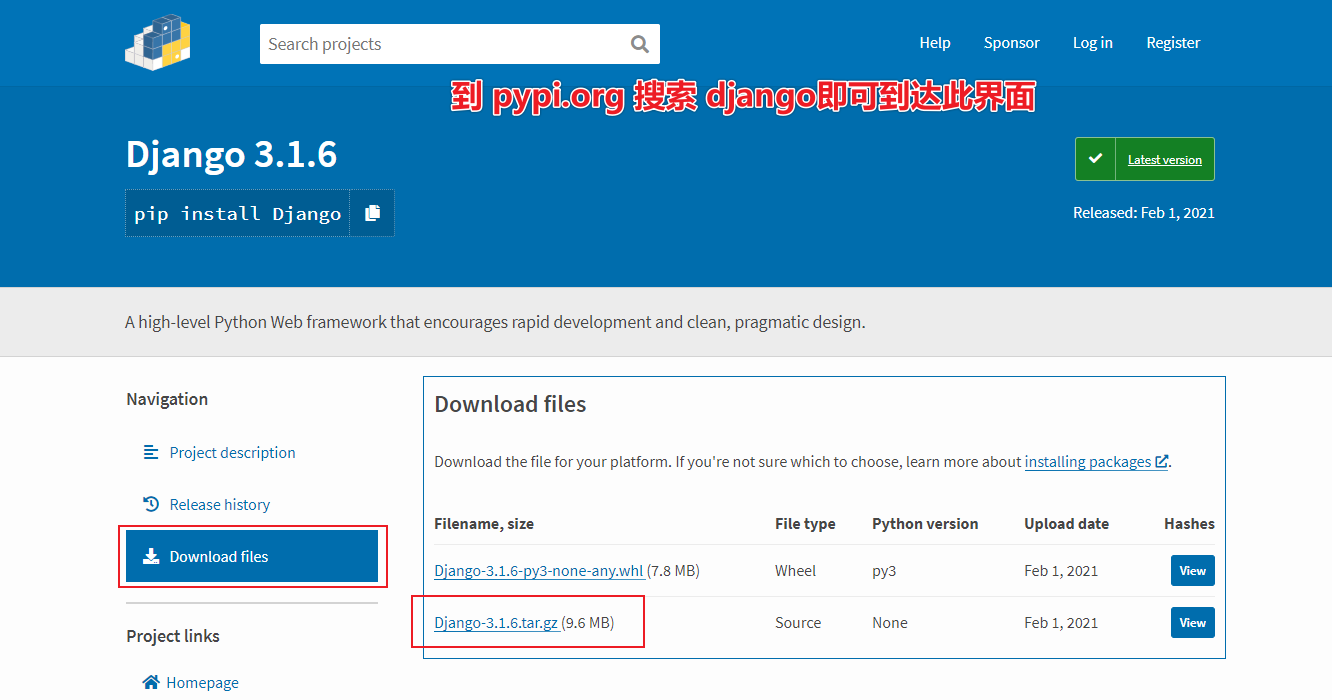Screen dimensions: 1332x700
Task: View hashes for the Wheel file
Action: 1193,570
